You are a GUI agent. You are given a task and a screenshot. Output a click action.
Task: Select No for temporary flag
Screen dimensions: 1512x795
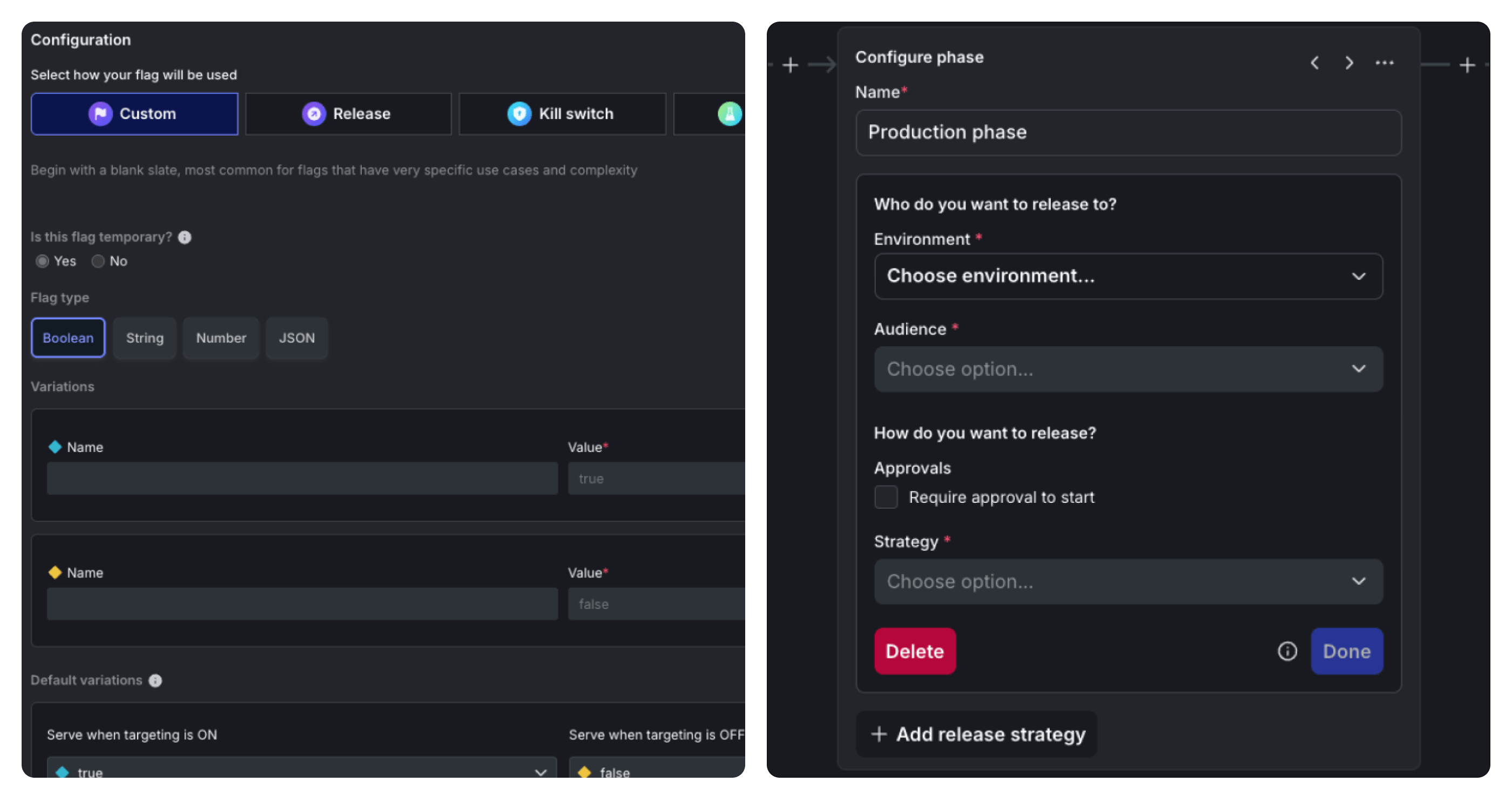click(98, 261)
